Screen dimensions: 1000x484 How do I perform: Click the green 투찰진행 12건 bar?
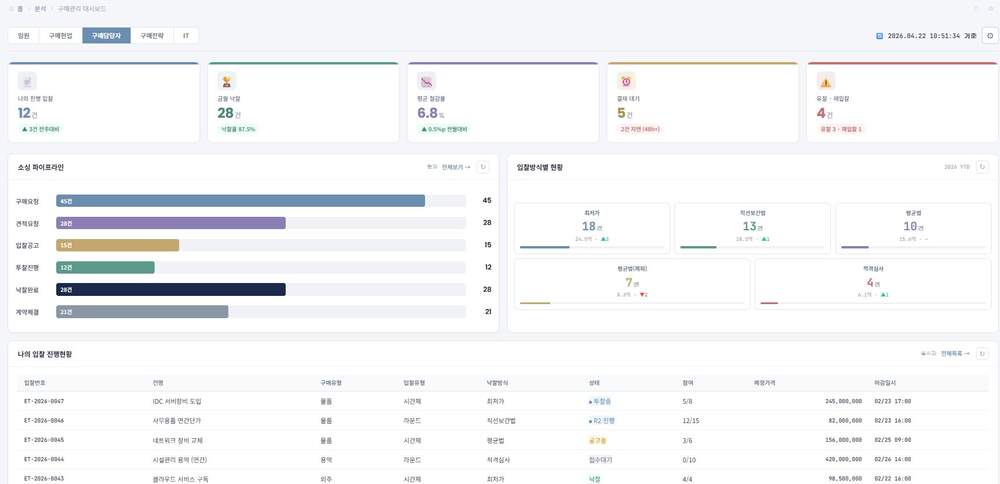click(105, 267)
